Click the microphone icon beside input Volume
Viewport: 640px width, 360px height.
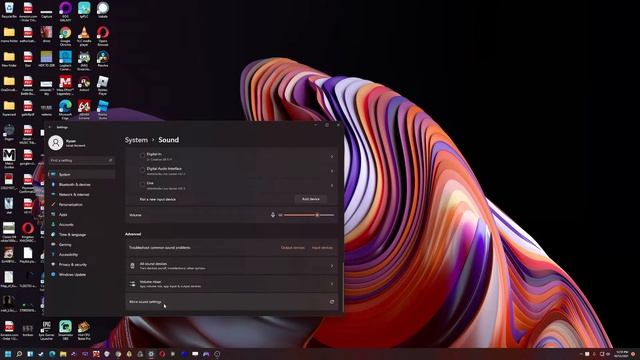[x=273, y=215]
